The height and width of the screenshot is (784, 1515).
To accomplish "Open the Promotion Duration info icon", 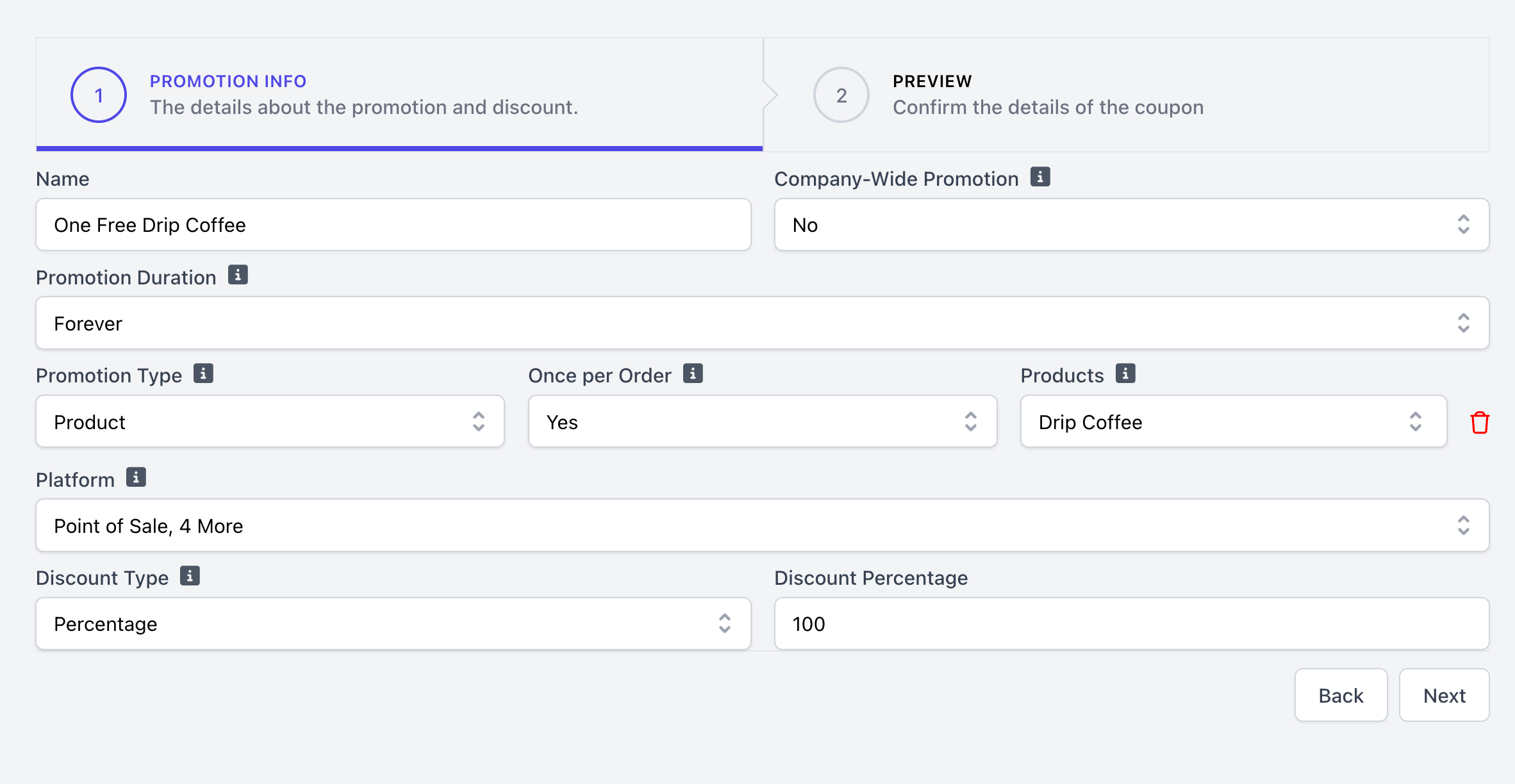I will pyautogui.click(x=238, y=275).
